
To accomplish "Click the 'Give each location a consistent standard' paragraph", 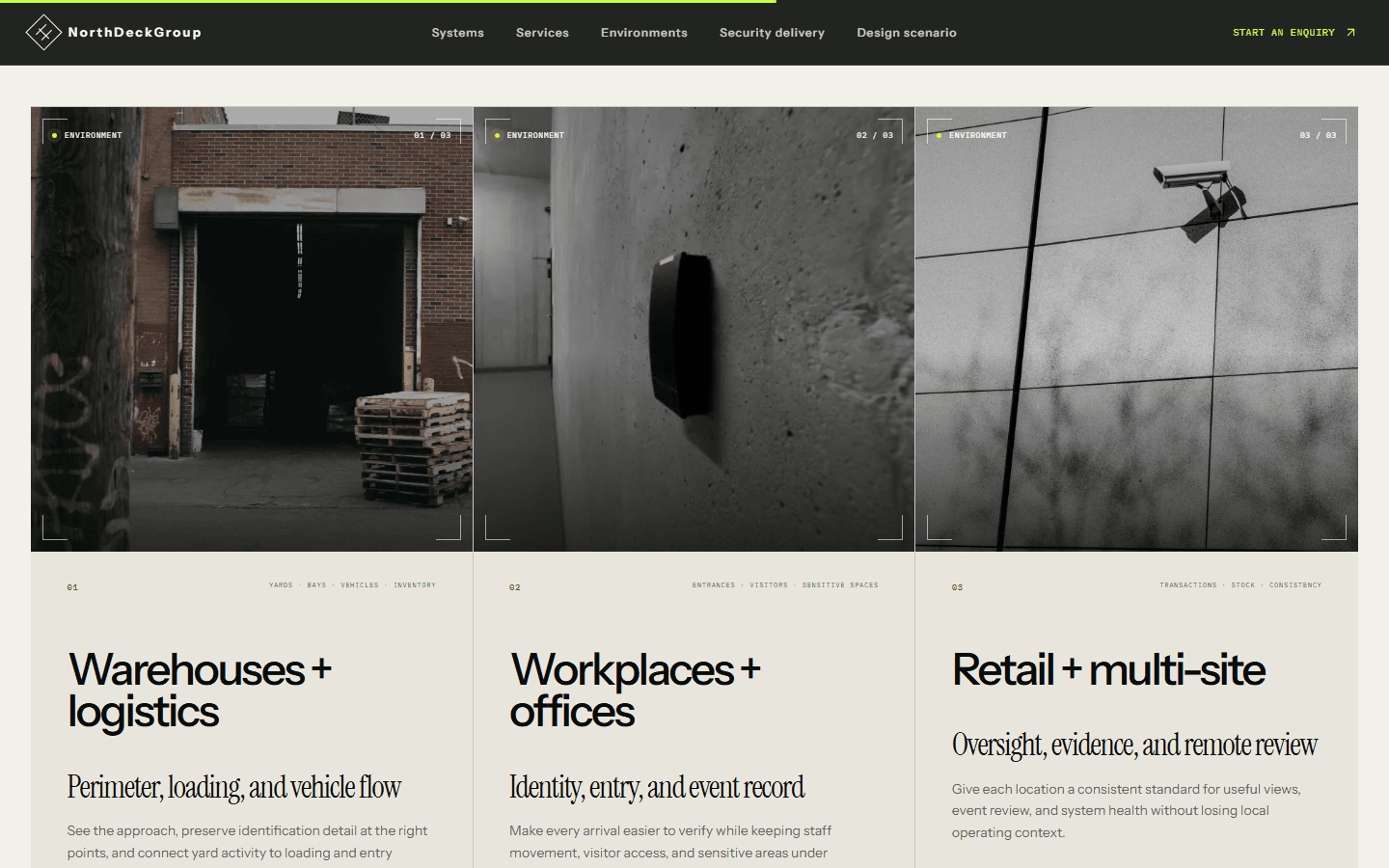I will [x=1127, y=811].
